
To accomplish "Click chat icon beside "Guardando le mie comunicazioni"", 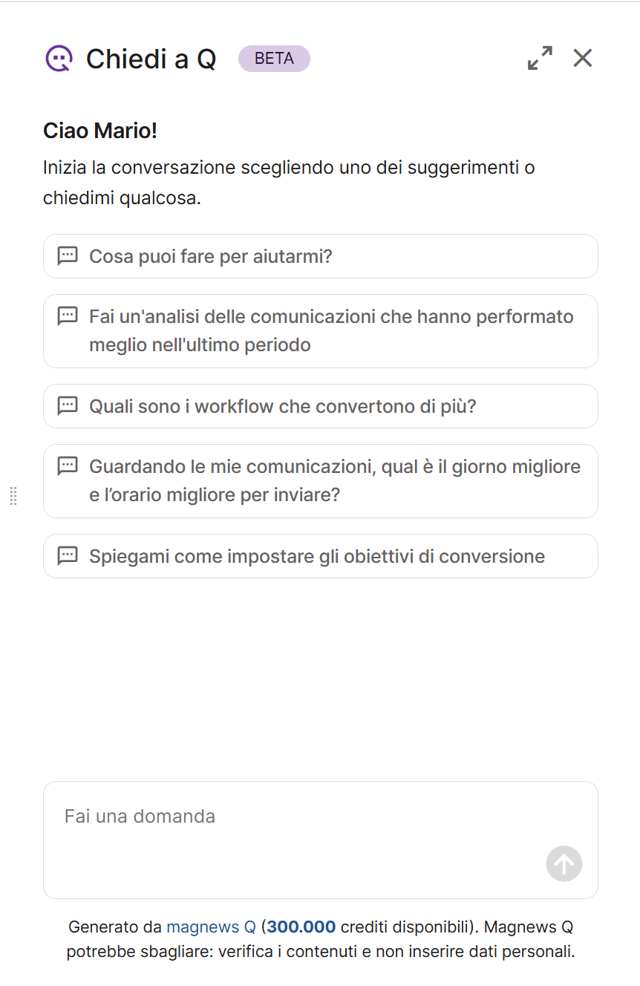I will click(x=67, y=466).
